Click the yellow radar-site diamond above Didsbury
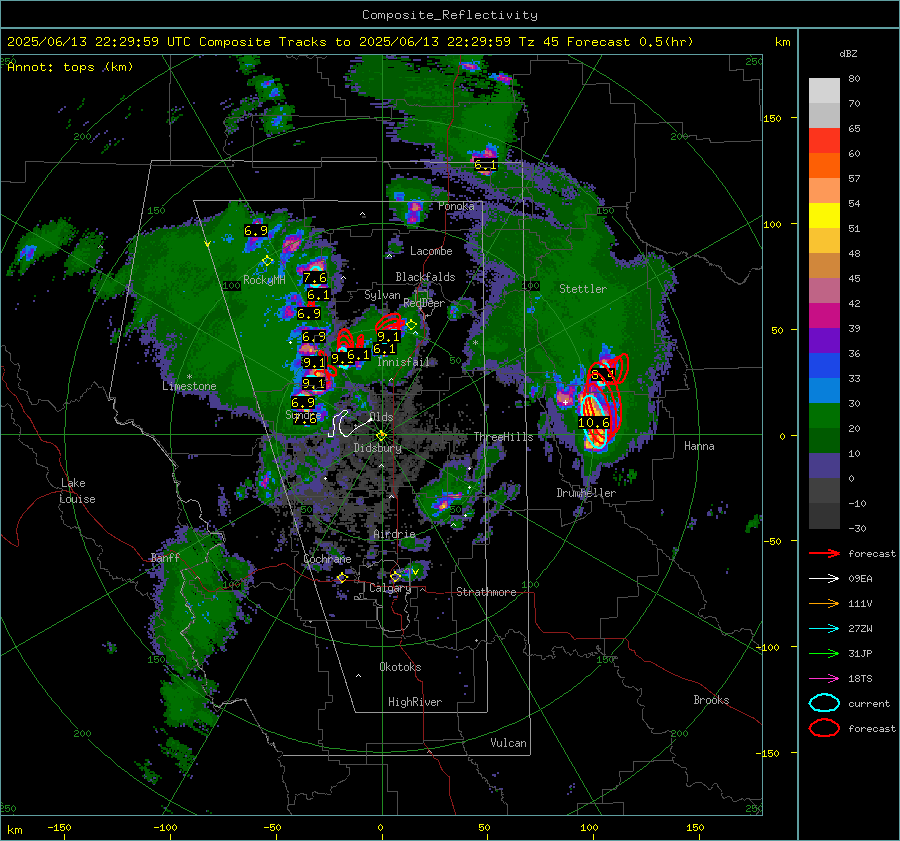900x841 pixels. click(381, 436)
